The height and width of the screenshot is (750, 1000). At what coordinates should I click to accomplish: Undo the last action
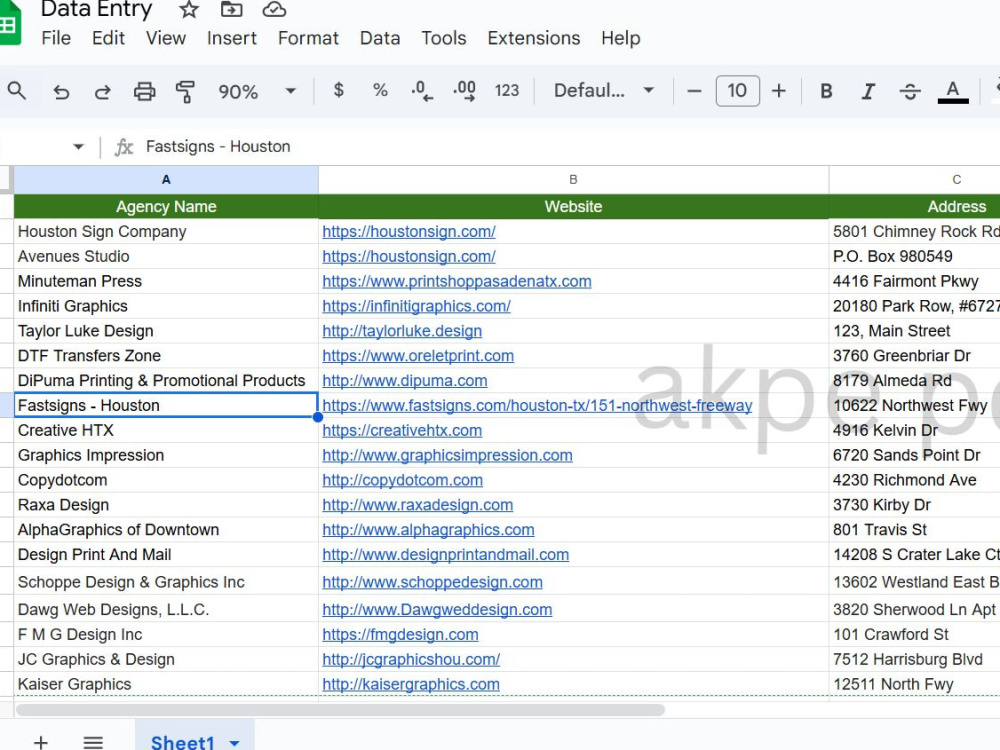coord(61,92)
